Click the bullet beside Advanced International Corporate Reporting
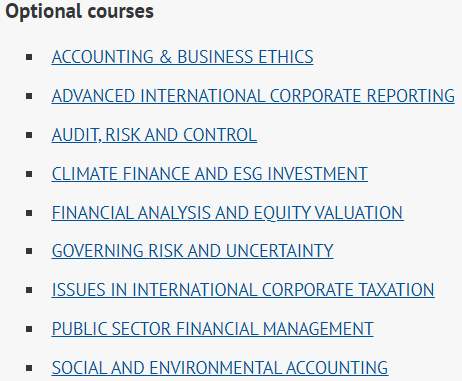This screenshot has height=381, width=462. click(x=29, y=96)
